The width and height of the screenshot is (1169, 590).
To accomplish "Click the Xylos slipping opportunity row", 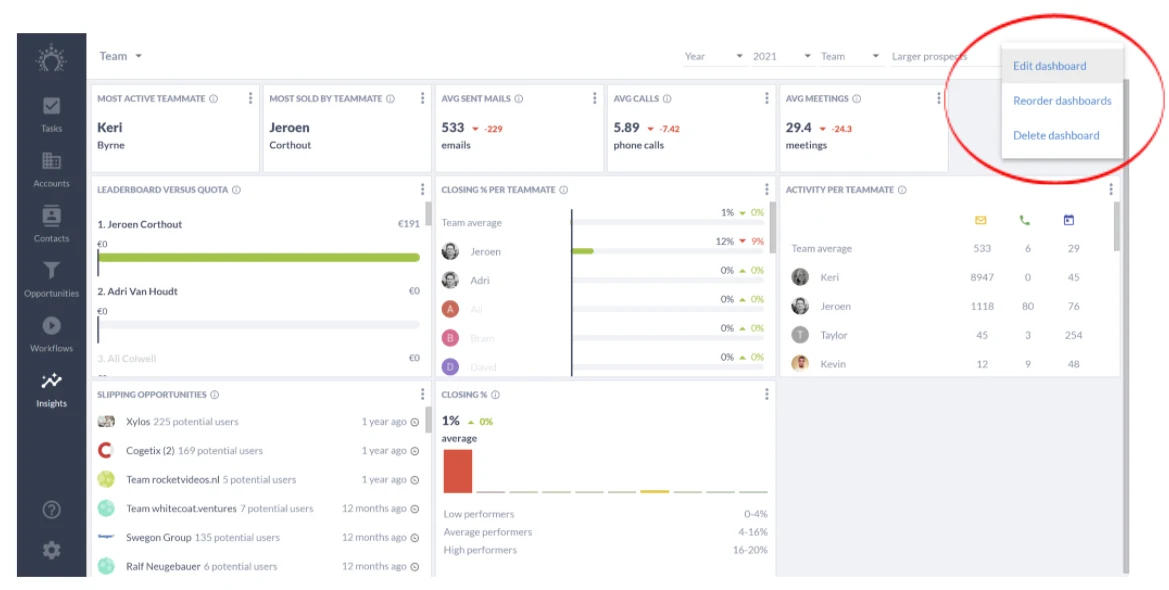I will pos(259,421).
